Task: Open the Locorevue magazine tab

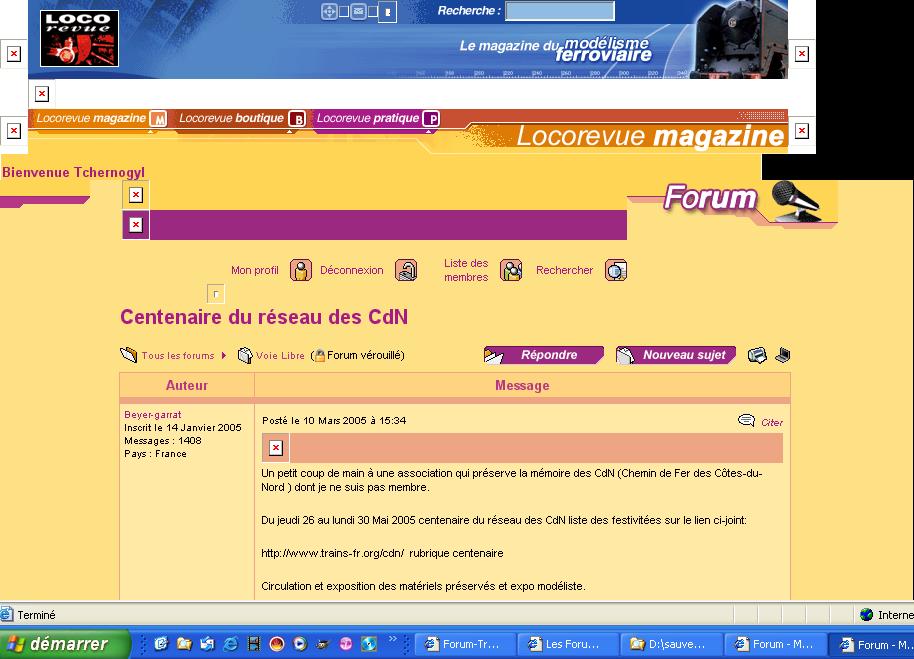Action: click(x=91, y=118)
